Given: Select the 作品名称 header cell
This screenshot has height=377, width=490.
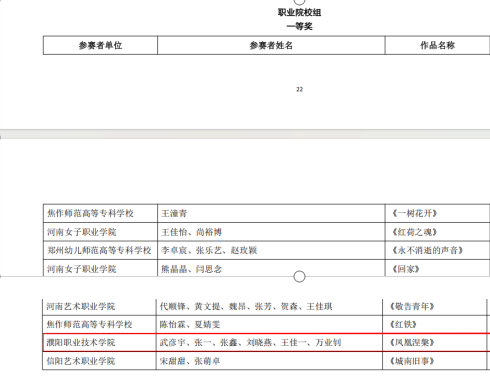Looking at the screenshot, I should [x=437, y=45].
